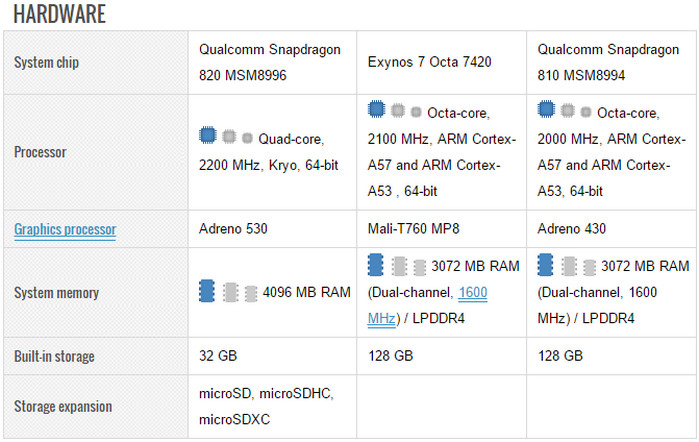Click the blue processor chip icon beside Quad-core
The height and width of the screenshot is (442, 699).
(208, 135)
